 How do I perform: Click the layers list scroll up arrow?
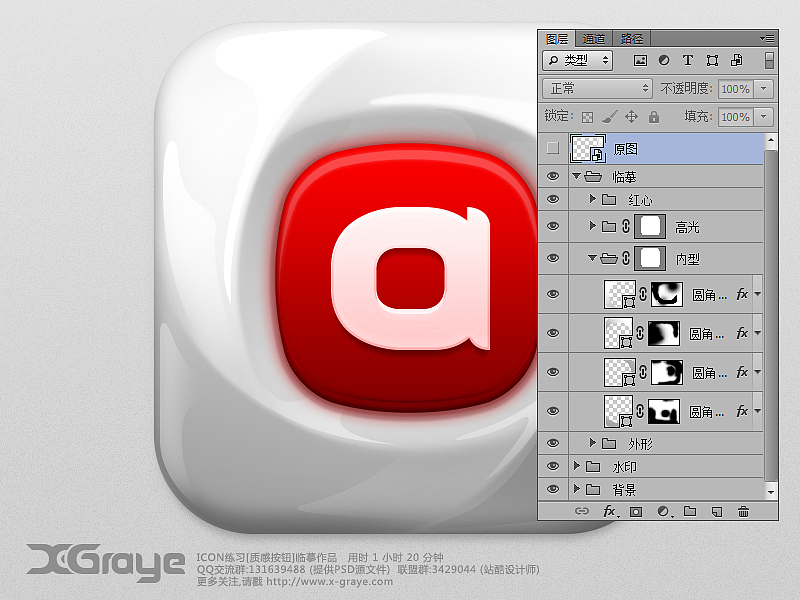pos(770,140)
